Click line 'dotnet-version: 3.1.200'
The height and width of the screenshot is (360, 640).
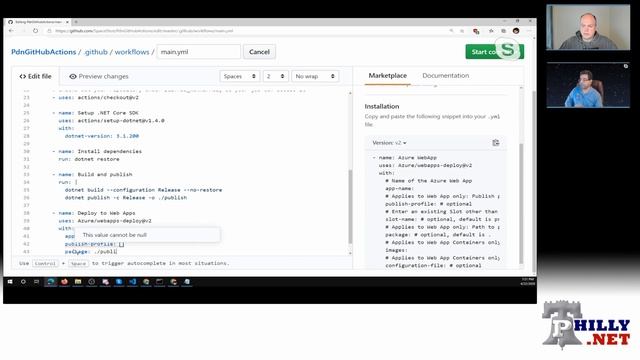point(102,136)
